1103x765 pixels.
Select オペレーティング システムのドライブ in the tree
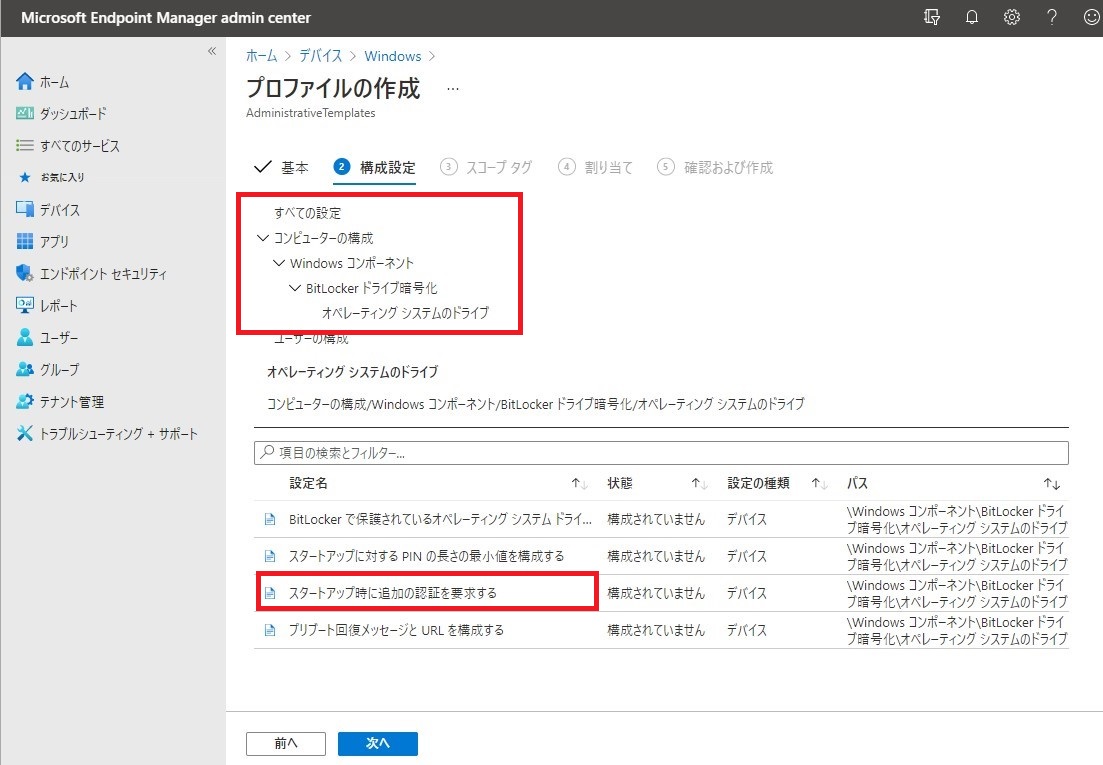point(405,313)
